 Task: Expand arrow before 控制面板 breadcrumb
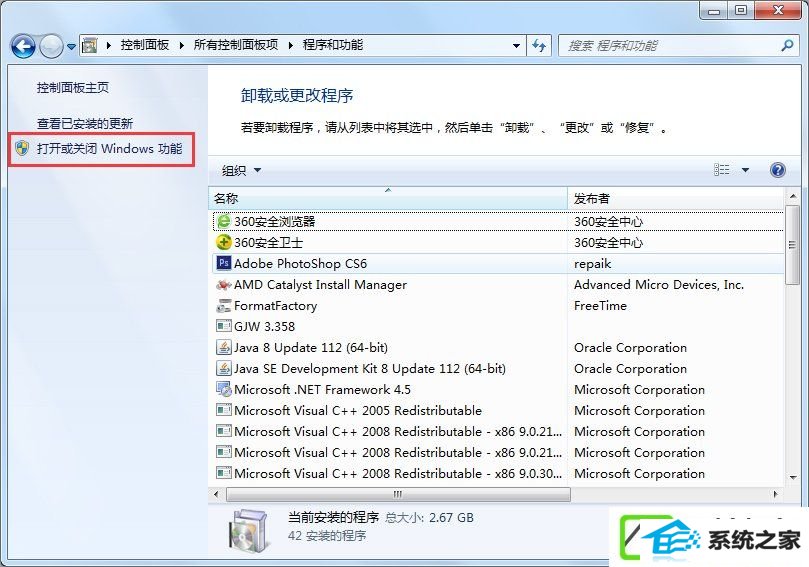108,45
